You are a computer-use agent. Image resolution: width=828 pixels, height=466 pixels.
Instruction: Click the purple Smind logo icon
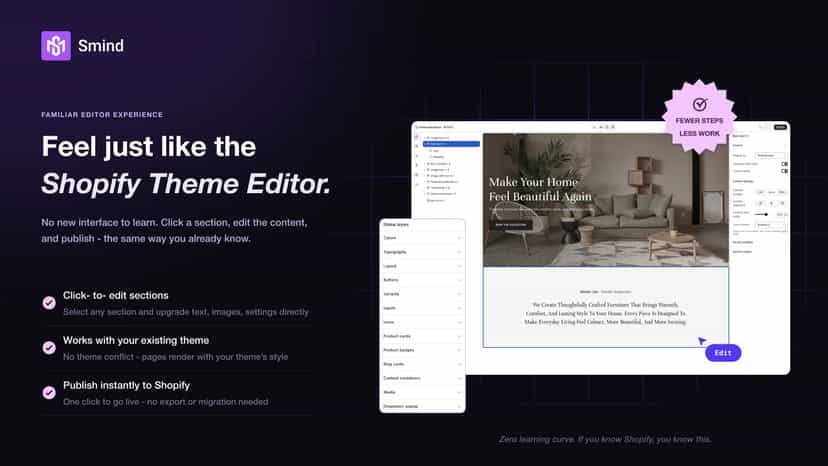tap(56, 46)
